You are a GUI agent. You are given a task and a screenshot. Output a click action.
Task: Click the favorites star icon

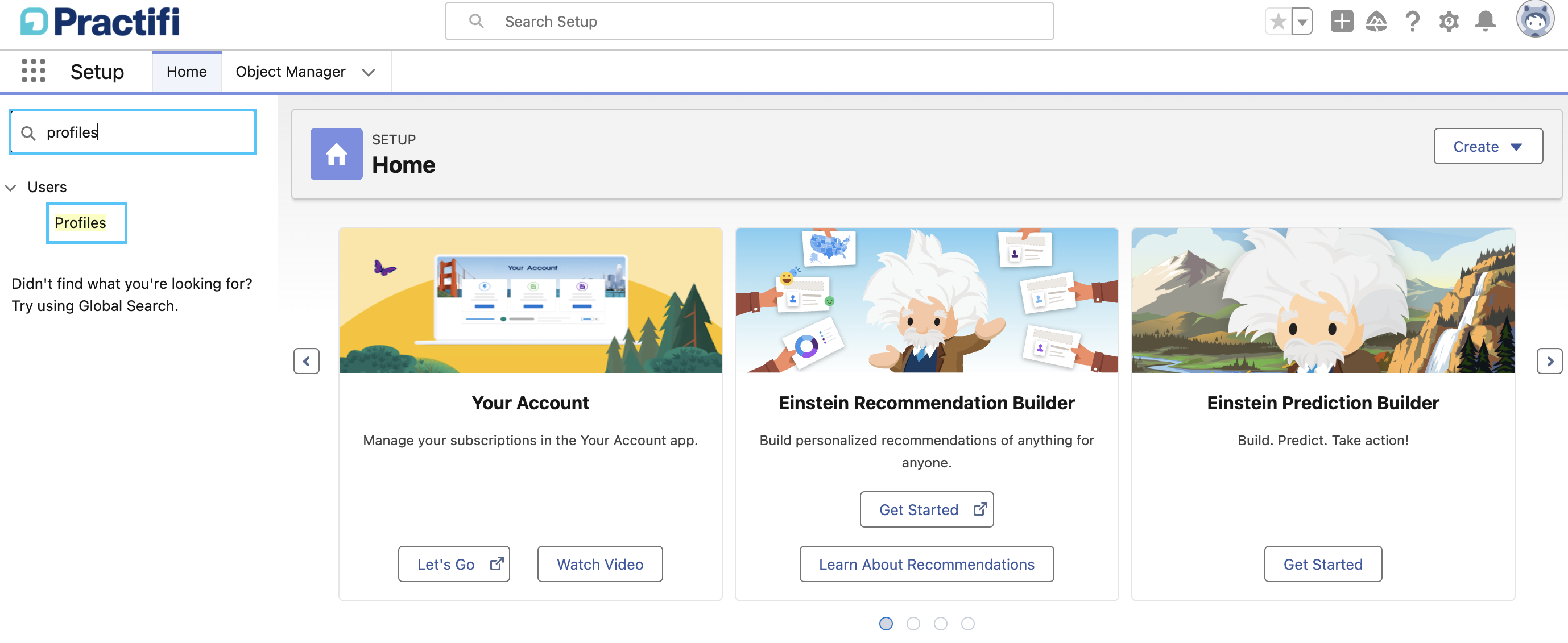tap(1277, 22)
